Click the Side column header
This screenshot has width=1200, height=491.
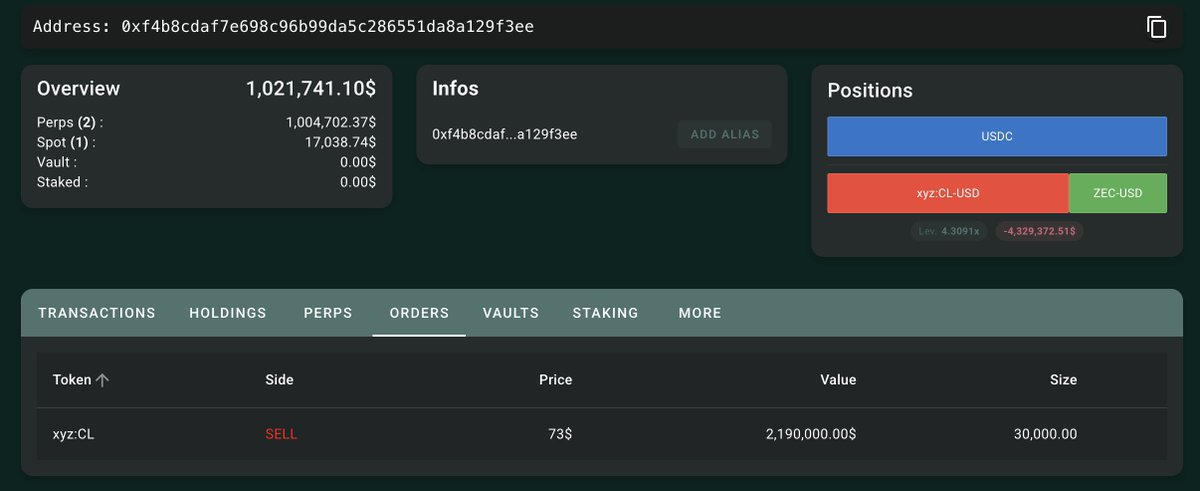(x=279, y=380)
